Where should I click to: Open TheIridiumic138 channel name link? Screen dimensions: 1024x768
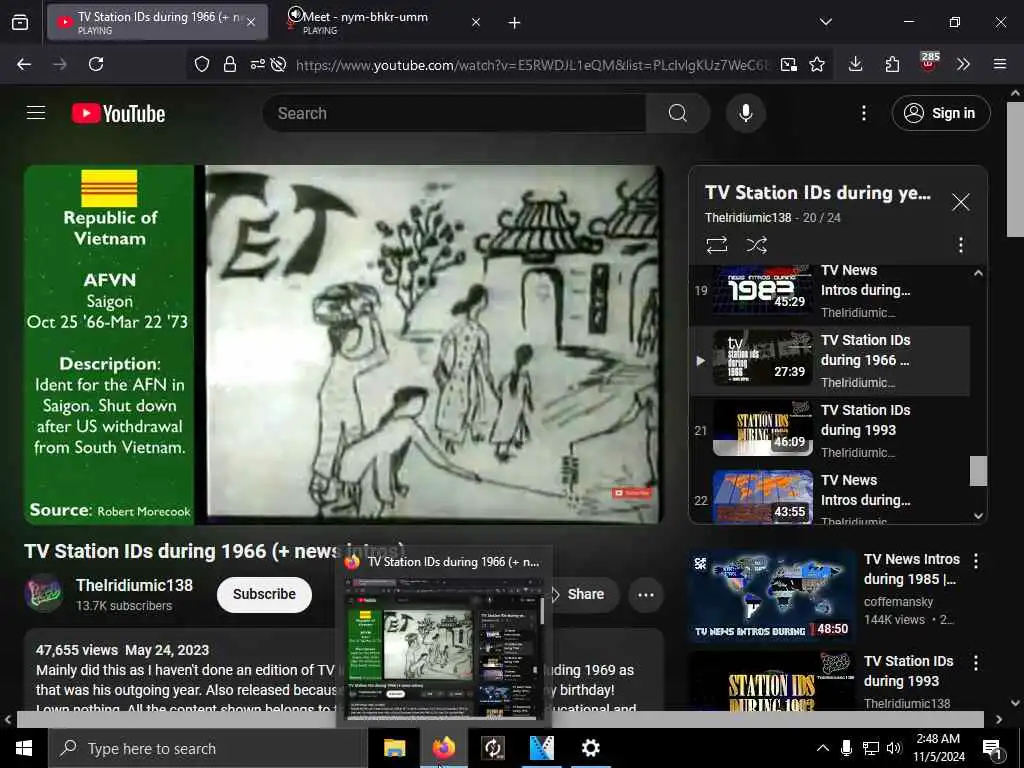point(134,585)
